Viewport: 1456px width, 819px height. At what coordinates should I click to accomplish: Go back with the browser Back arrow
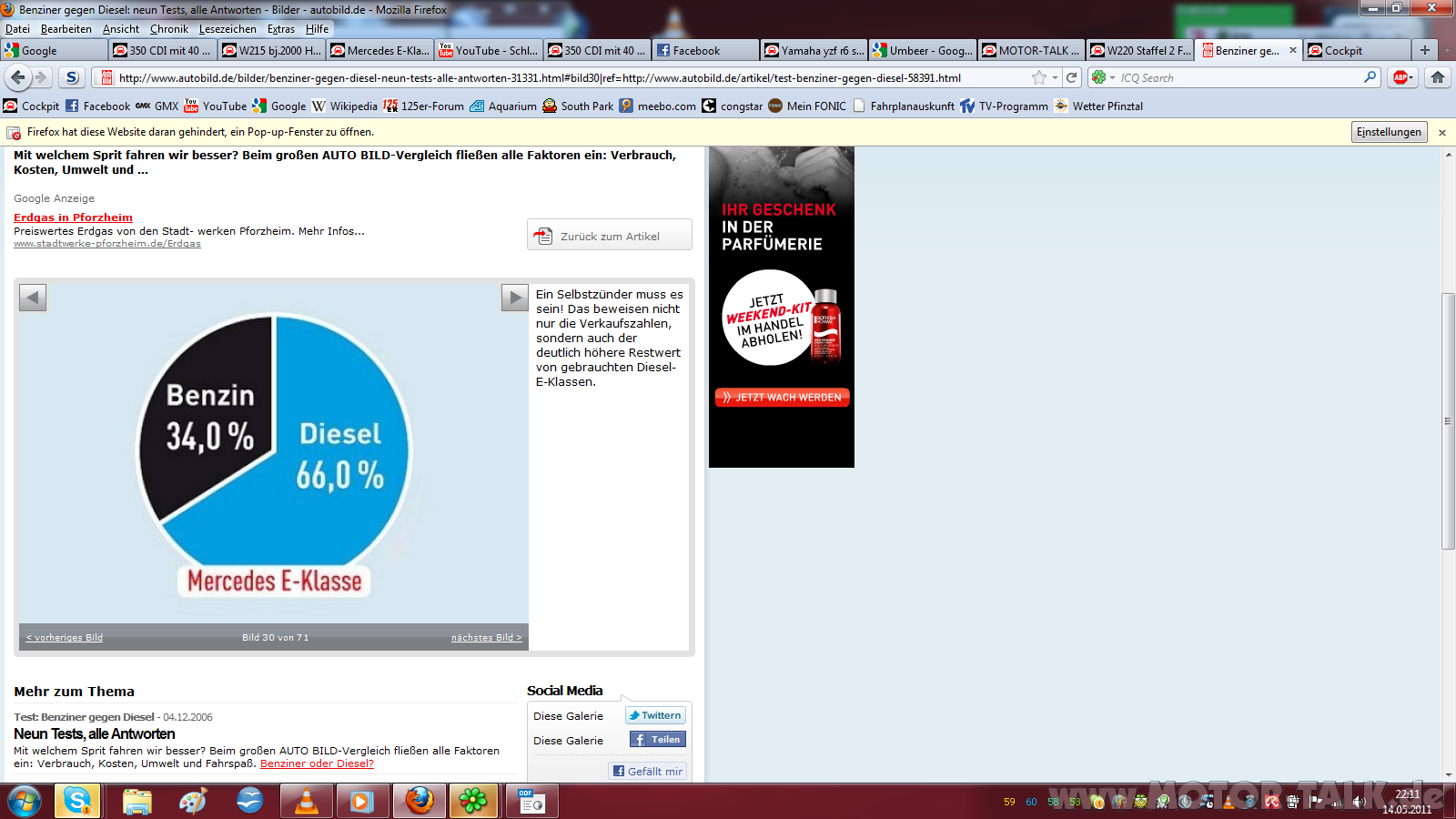(18, 77)
